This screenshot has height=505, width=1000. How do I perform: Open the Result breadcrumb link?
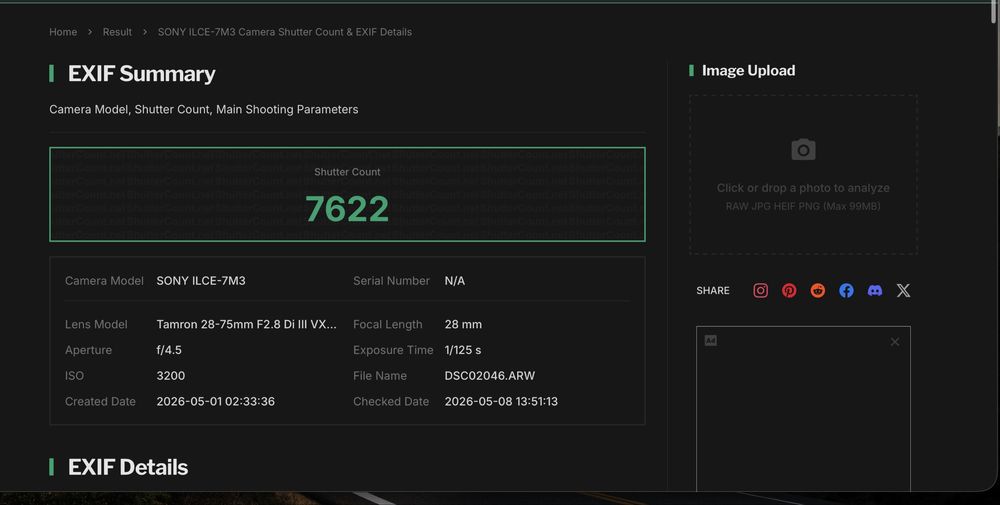[x=117, y=32]
